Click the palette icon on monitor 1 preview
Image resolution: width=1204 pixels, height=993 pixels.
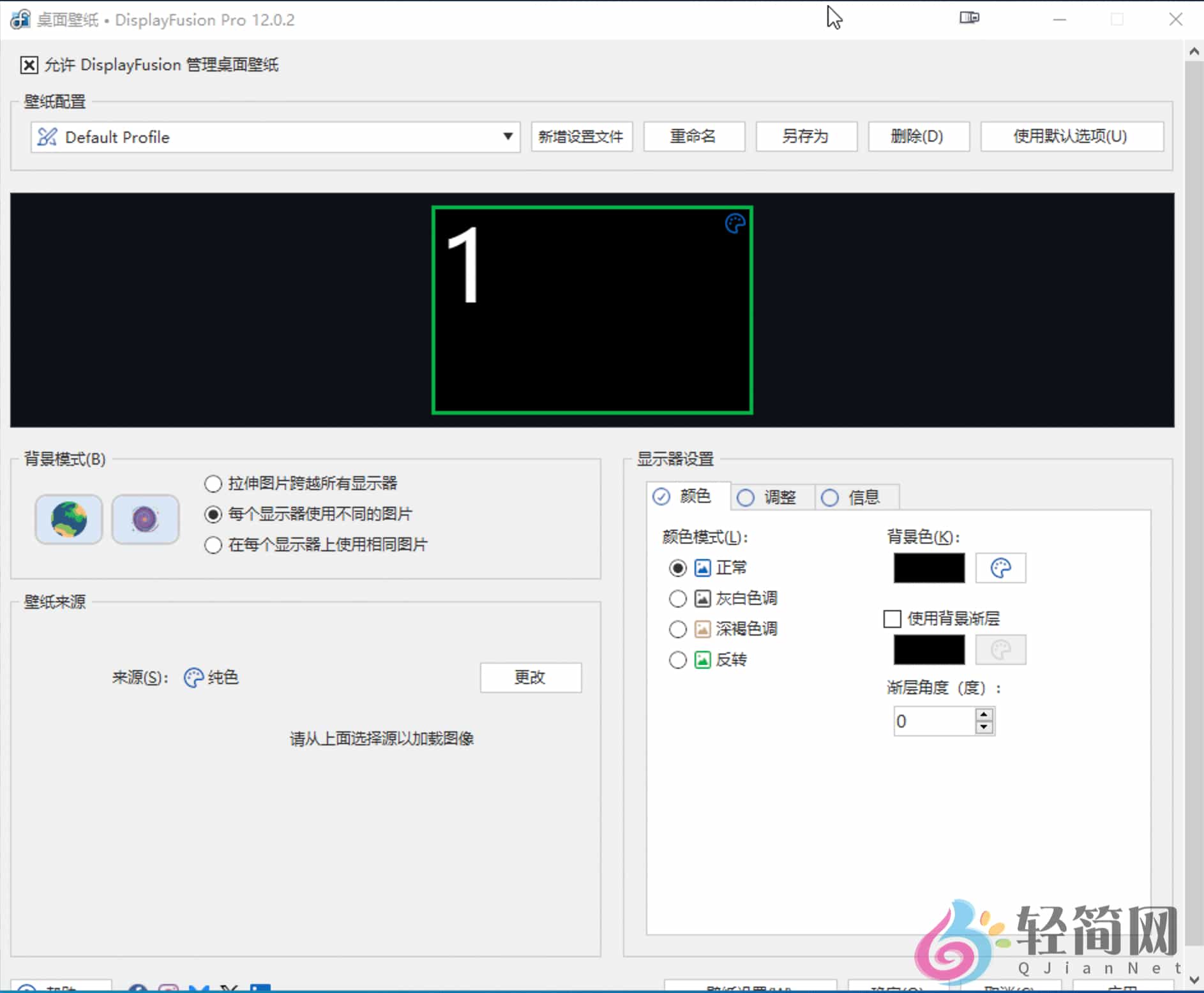tap(735, 223)
